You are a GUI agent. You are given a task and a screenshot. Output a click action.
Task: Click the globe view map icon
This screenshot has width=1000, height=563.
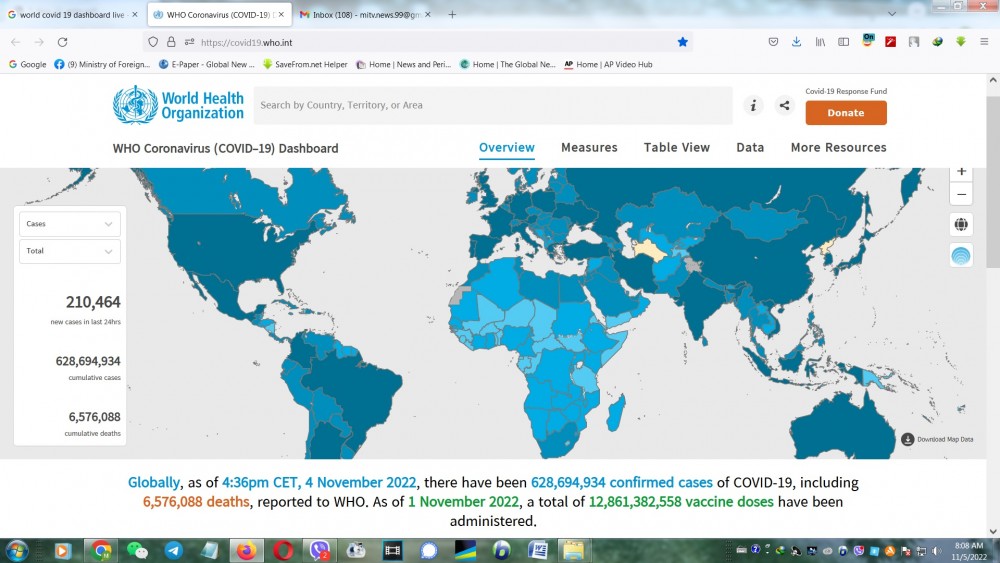[x=961, y=224]
